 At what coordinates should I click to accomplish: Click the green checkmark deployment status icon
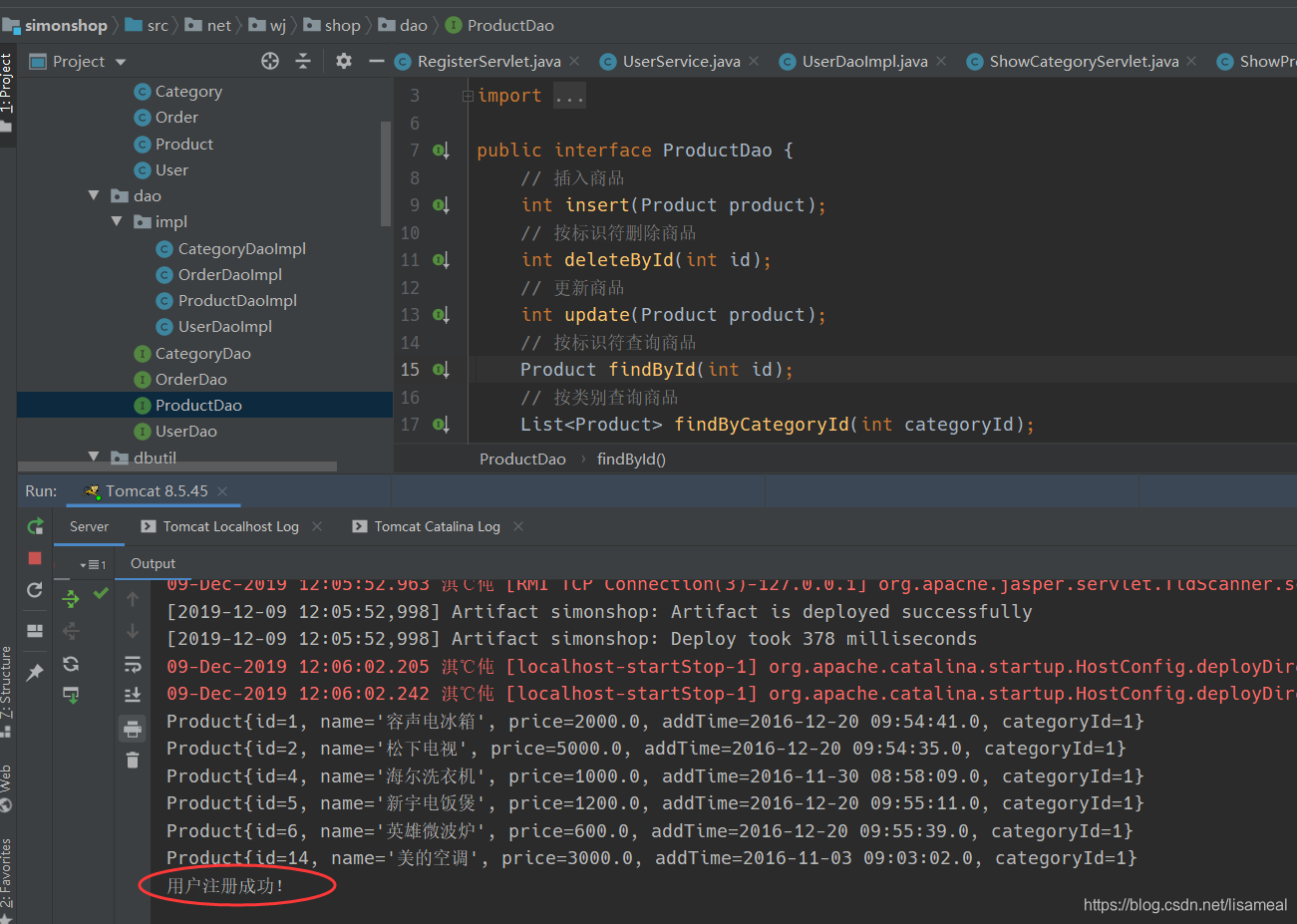coord(101,594)
